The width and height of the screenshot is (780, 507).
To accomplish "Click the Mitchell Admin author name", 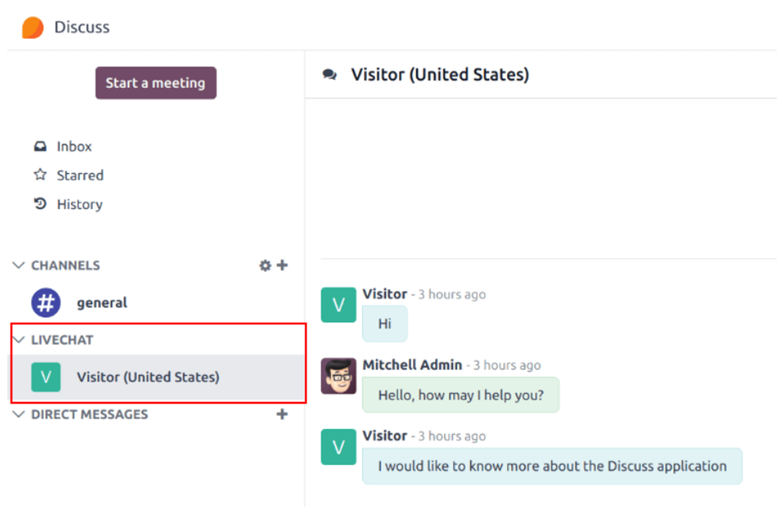I will (x=412, y=365).
